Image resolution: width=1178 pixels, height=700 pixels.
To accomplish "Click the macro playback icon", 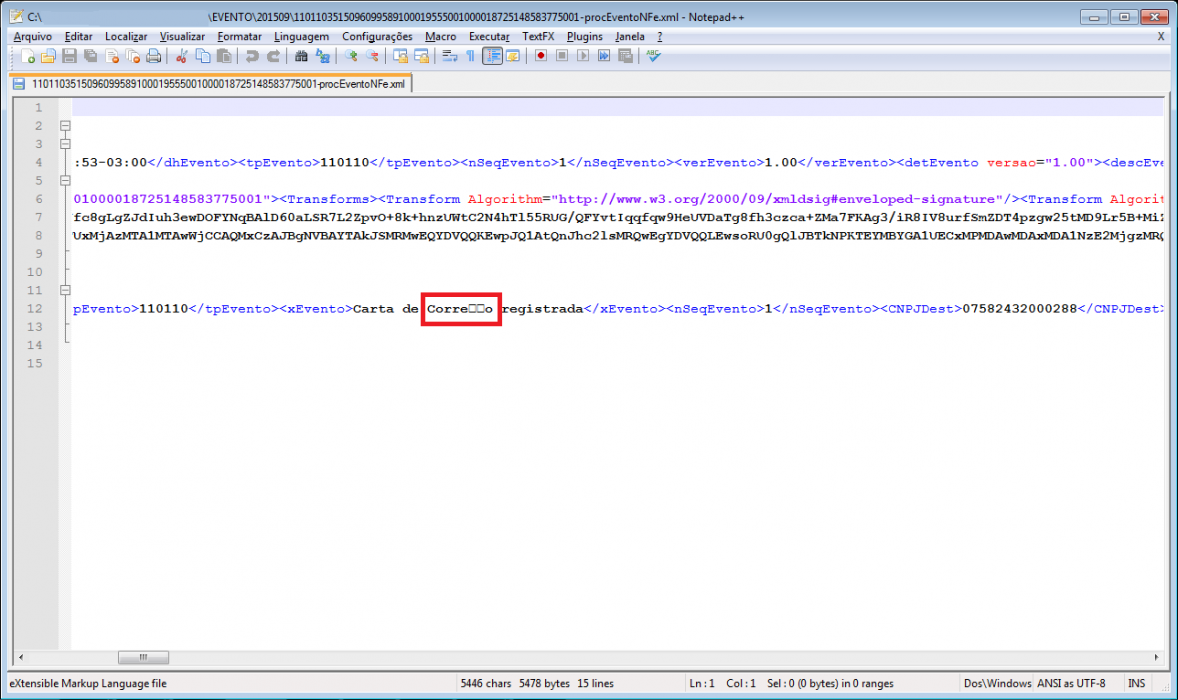I will pos(583,56).
